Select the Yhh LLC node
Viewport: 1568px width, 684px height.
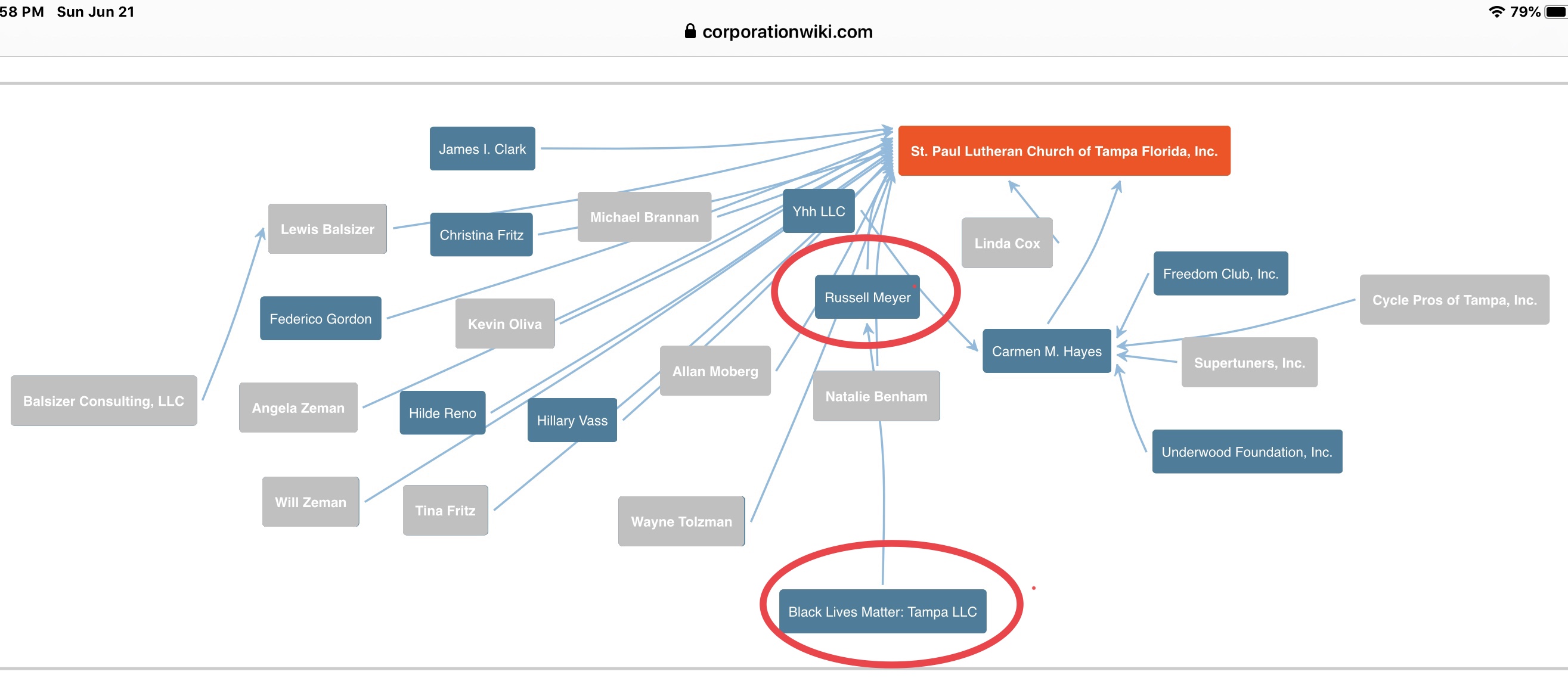click(x=819, y=210)
